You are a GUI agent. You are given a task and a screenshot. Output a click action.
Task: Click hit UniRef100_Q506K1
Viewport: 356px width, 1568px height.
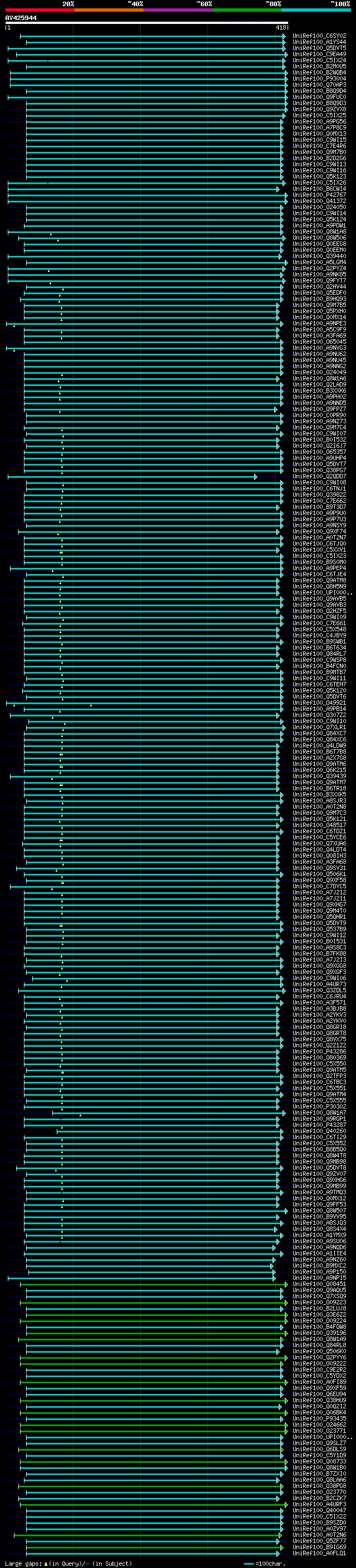tap(319, 874)
